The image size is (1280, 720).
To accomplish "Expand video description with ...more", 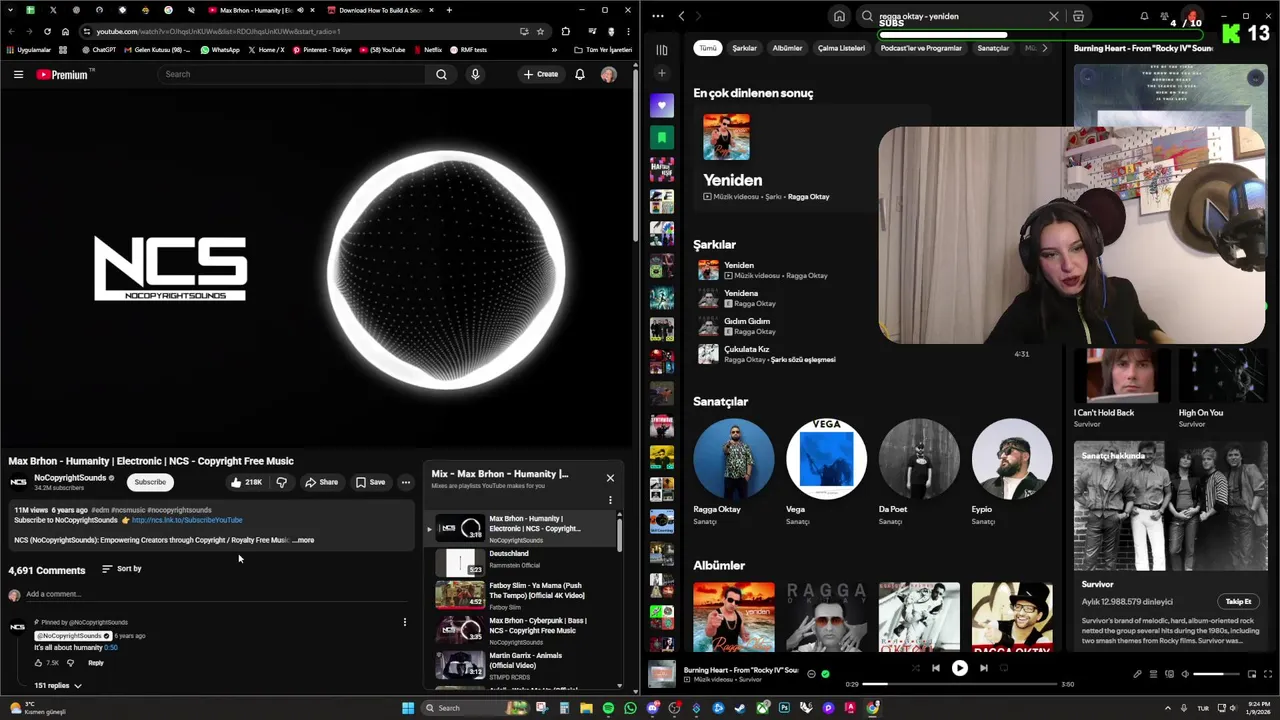I will point(304,540).
